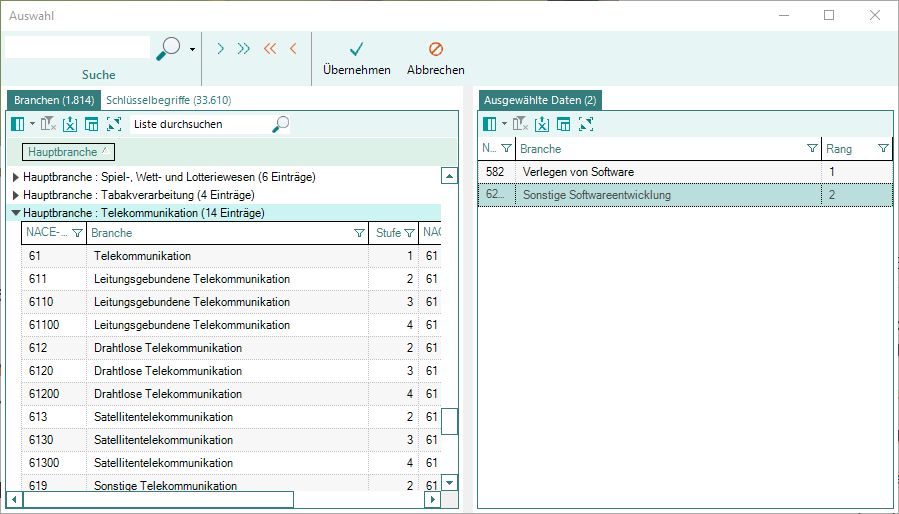Clear filters in the Branchen list toolbar
899x514 pixels.
coord(47,124)
